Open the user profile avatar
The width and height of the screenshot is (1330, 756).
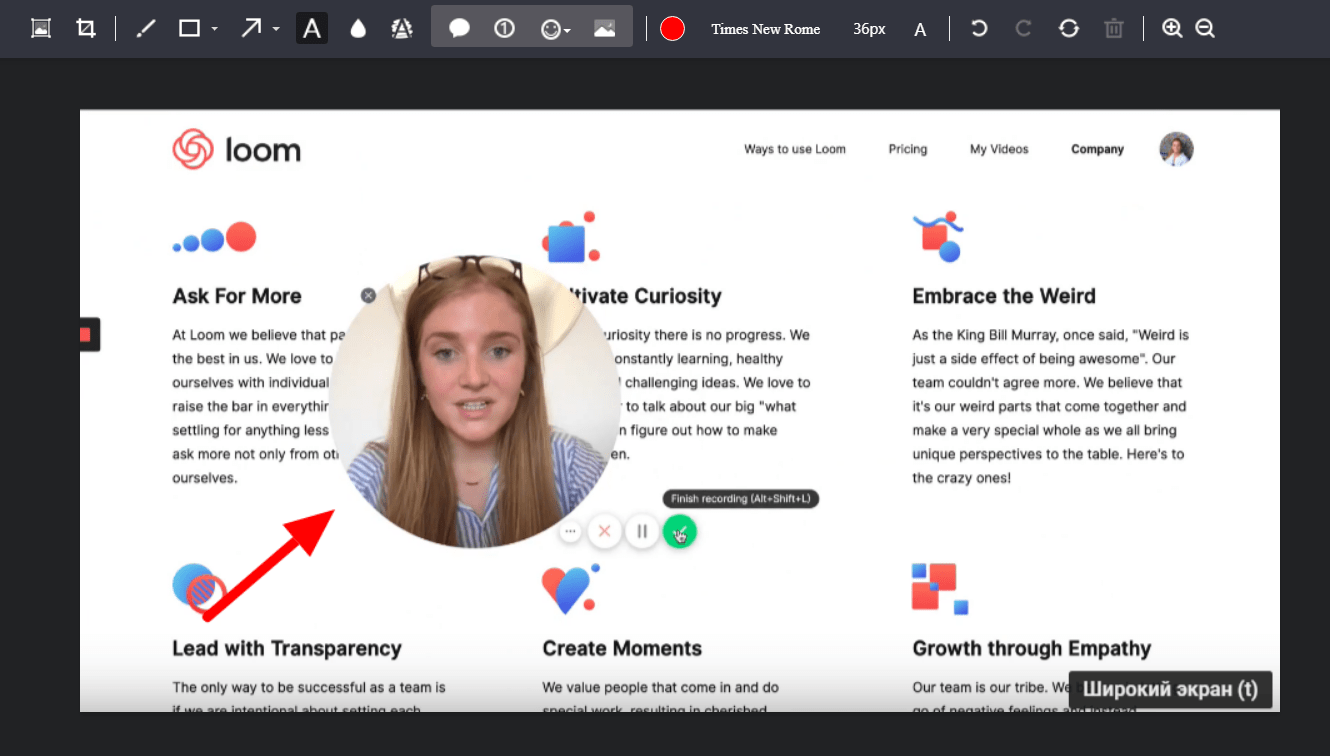point(1176,149)
